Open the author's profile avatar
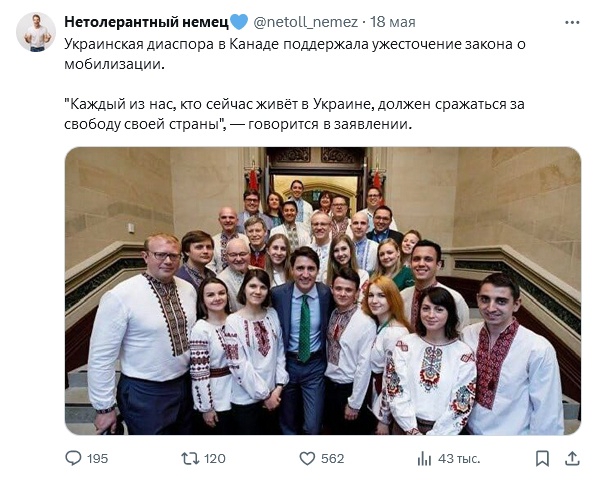Image resolution: width=598 pixels, height=480 pixels. [36, 32]
